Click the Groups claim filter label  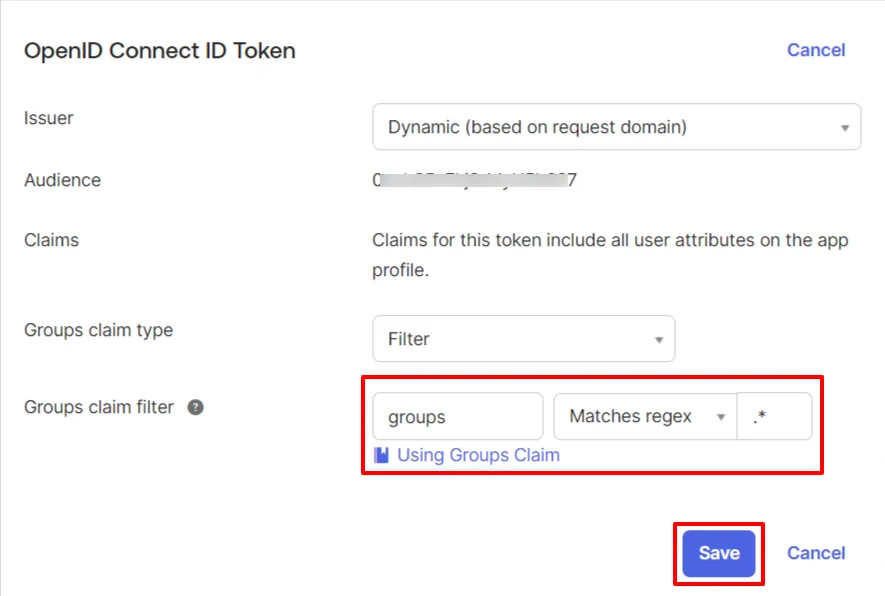(97, 407)
